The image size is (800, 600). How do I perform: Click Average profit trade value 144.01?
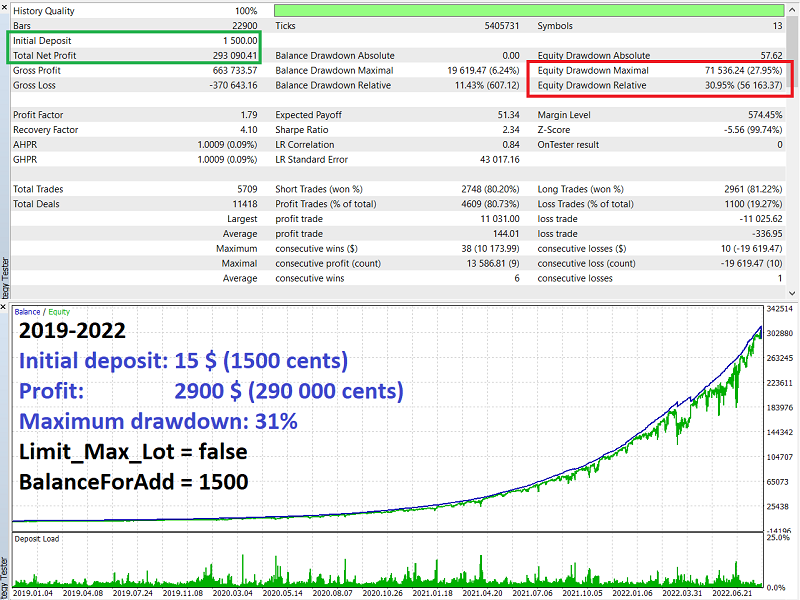tap(506, 234)
